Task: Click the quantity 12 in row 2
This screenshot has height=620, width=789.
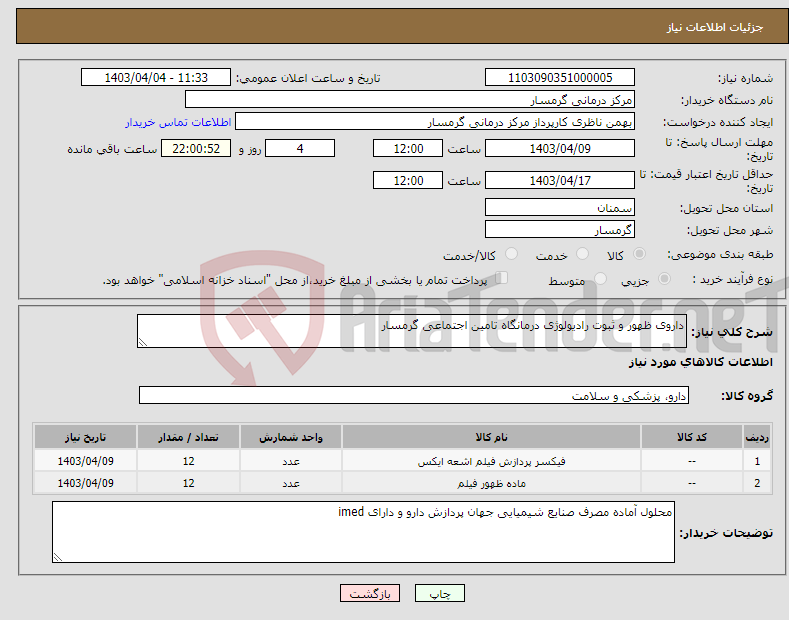Action: click(188, 483)
